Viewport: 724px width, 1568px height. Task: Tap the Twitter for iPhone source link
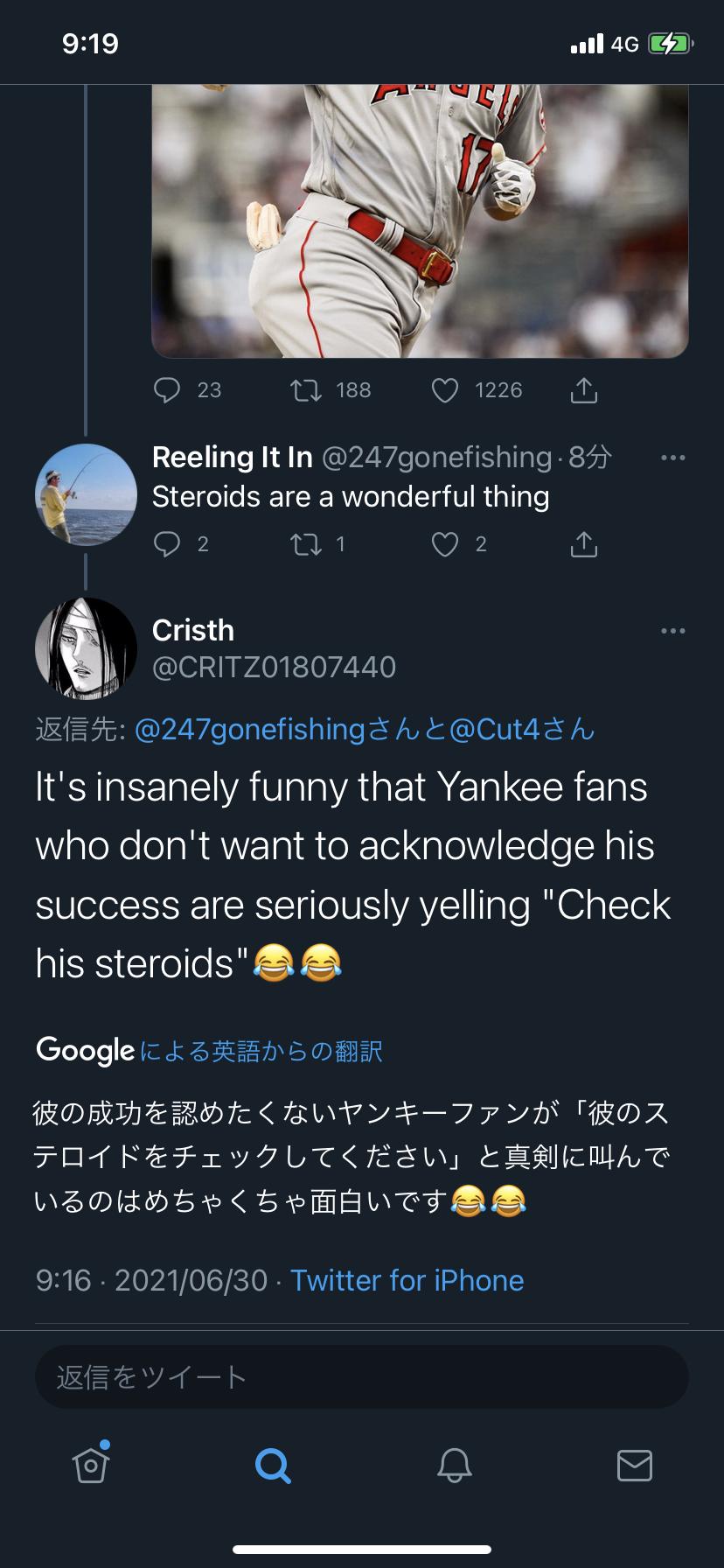(407, 1280)
